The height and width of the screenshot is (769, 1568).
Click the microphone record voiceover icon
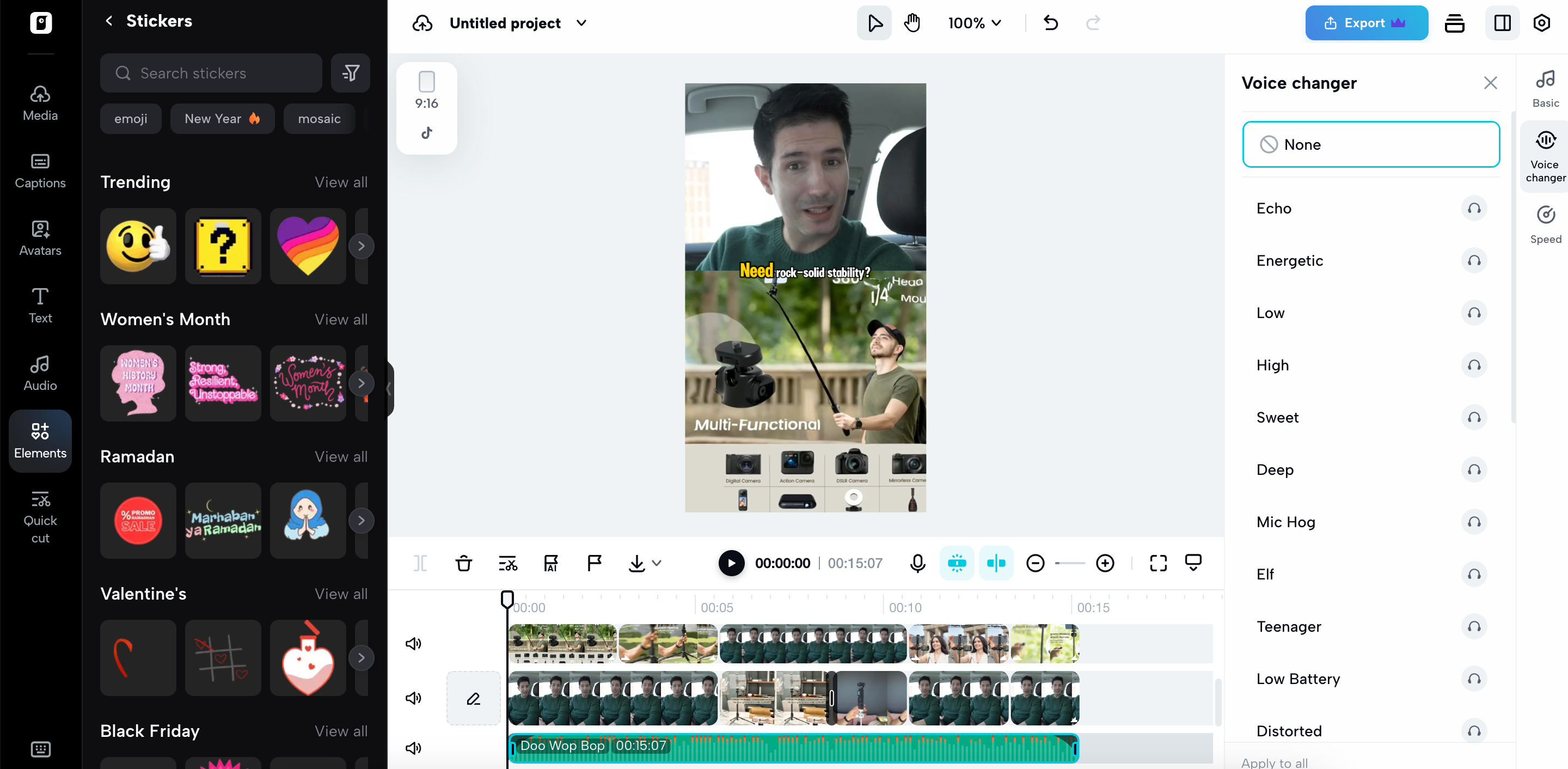(x=917, y=563)
